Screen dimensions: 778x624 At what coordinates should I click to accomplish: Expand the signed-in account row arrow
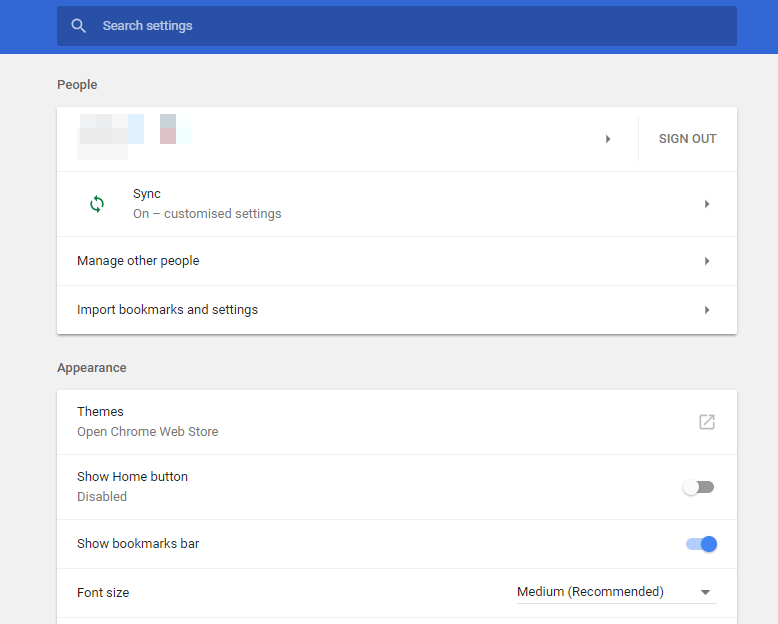coord(608,139)
